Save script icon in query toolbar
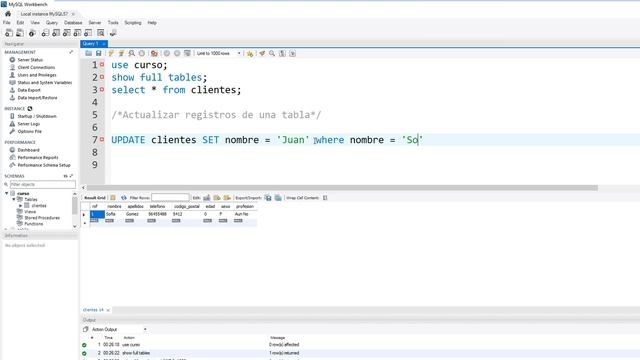 click(98, 53)
